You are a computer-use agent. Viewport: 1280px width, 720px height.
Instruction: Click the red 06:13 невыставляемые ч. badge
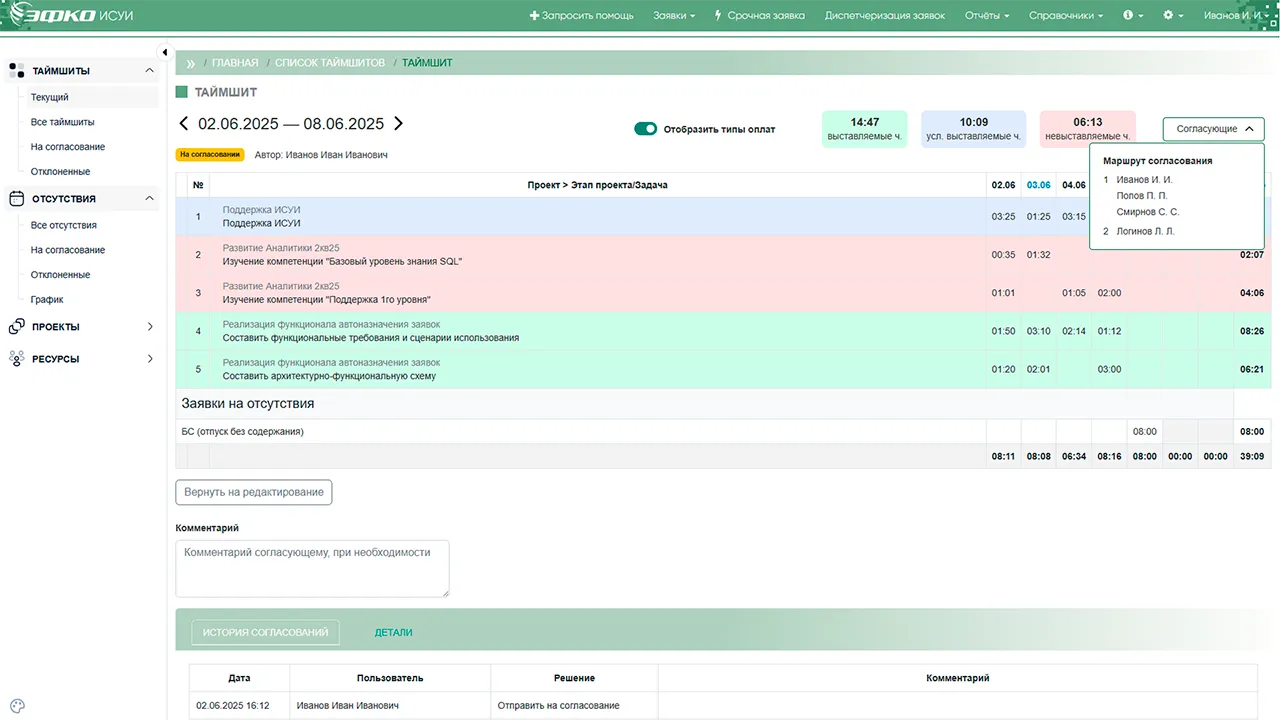coord(1088,129)
